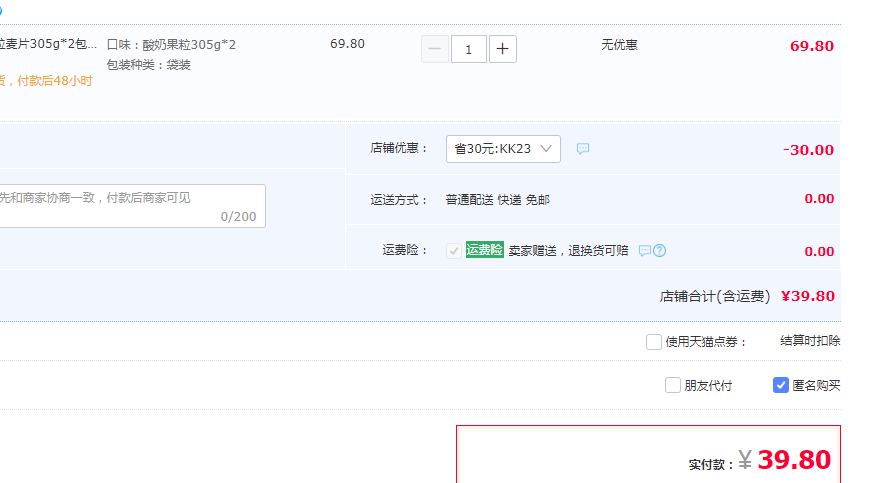Toggle the 运费险 checkbox

(x=453, y=250)
